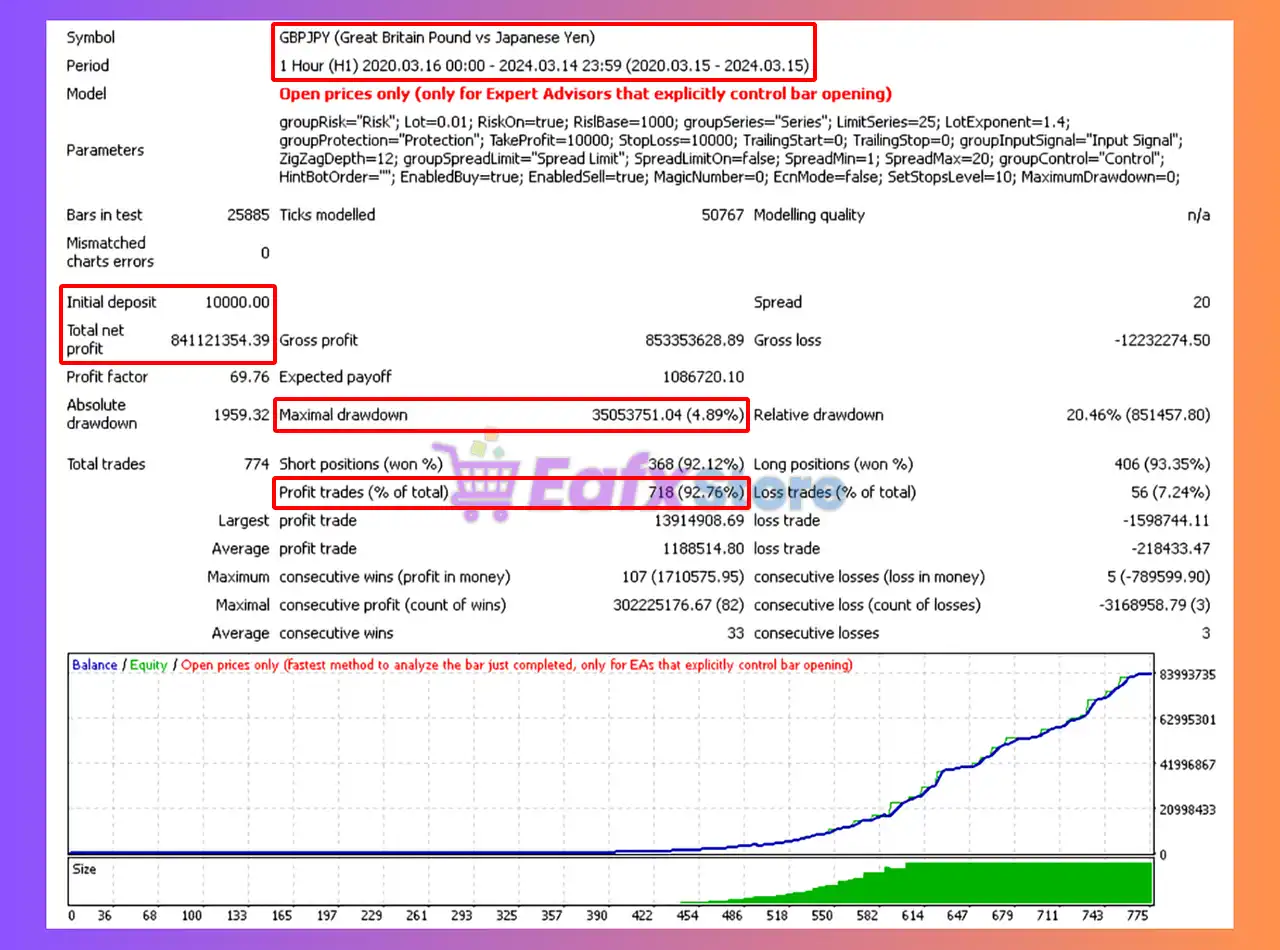
Task: Click the 83993735 label on chart axis
Action: point(1188,675)
